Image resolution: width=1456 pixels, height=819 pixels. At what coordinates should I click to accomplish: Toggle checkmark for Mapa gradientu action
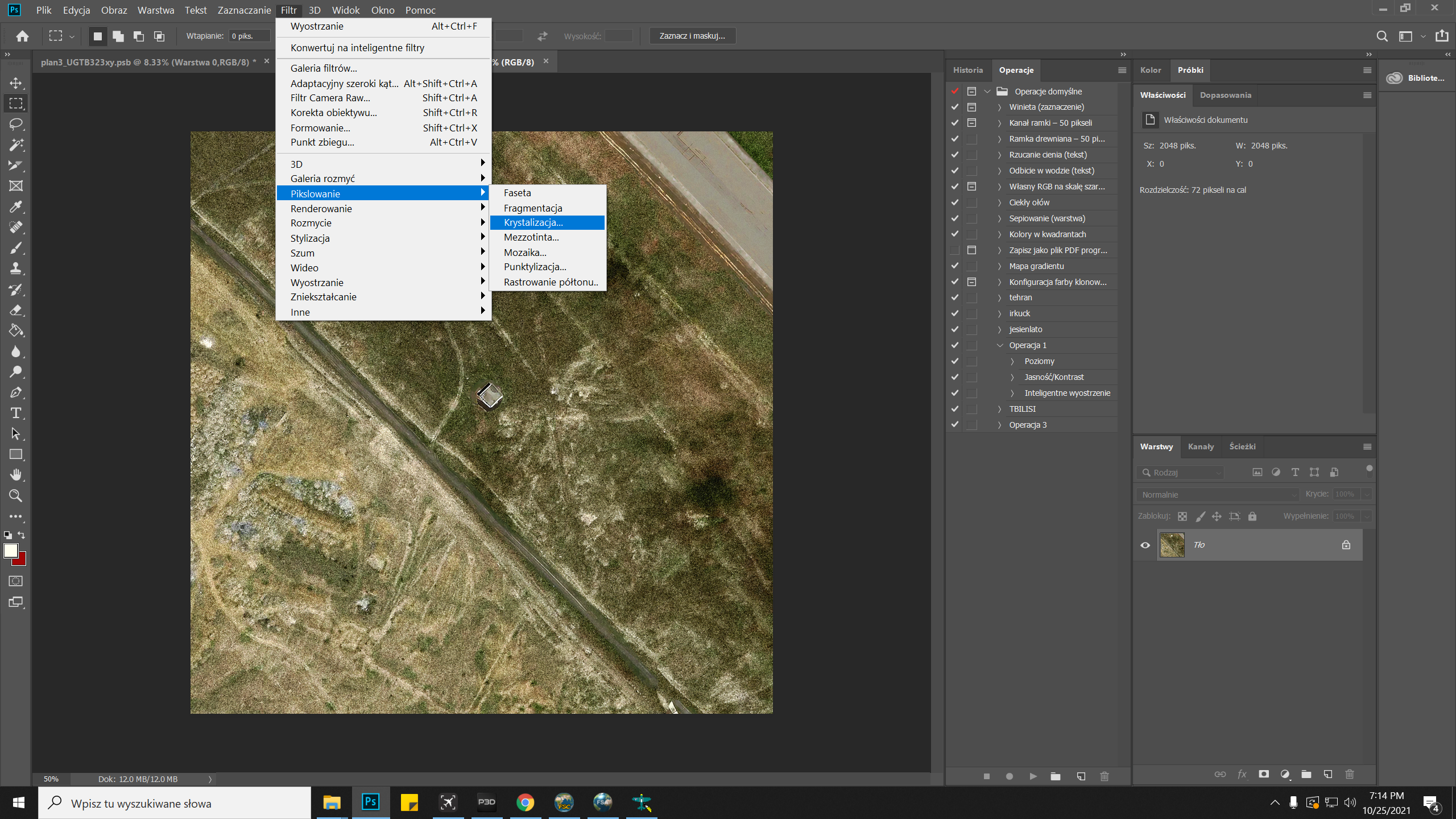955,266
